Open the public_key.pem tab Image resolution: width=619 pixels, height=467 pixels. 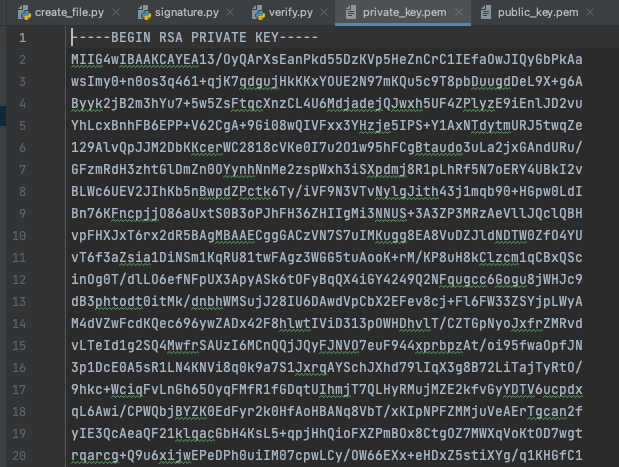pyautogui.click(x=538, y=13)
